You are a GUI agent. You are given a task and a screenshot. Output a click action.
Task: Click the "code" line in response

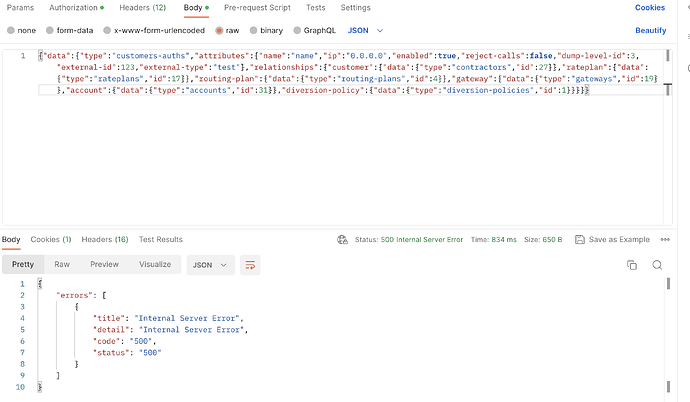coord(124,341)
